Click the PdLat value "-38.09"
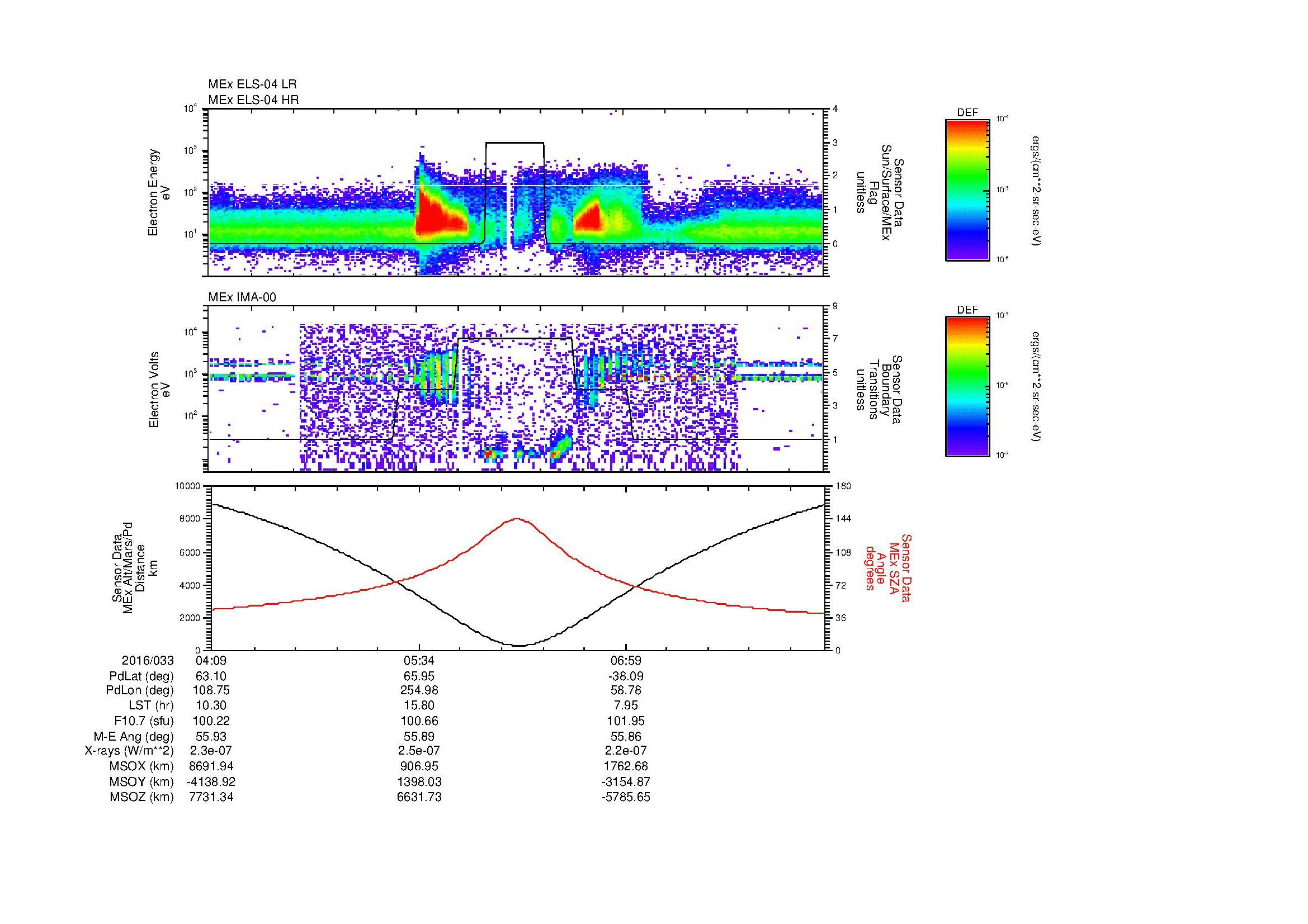 pyautogui.click(x=626, y=676)
